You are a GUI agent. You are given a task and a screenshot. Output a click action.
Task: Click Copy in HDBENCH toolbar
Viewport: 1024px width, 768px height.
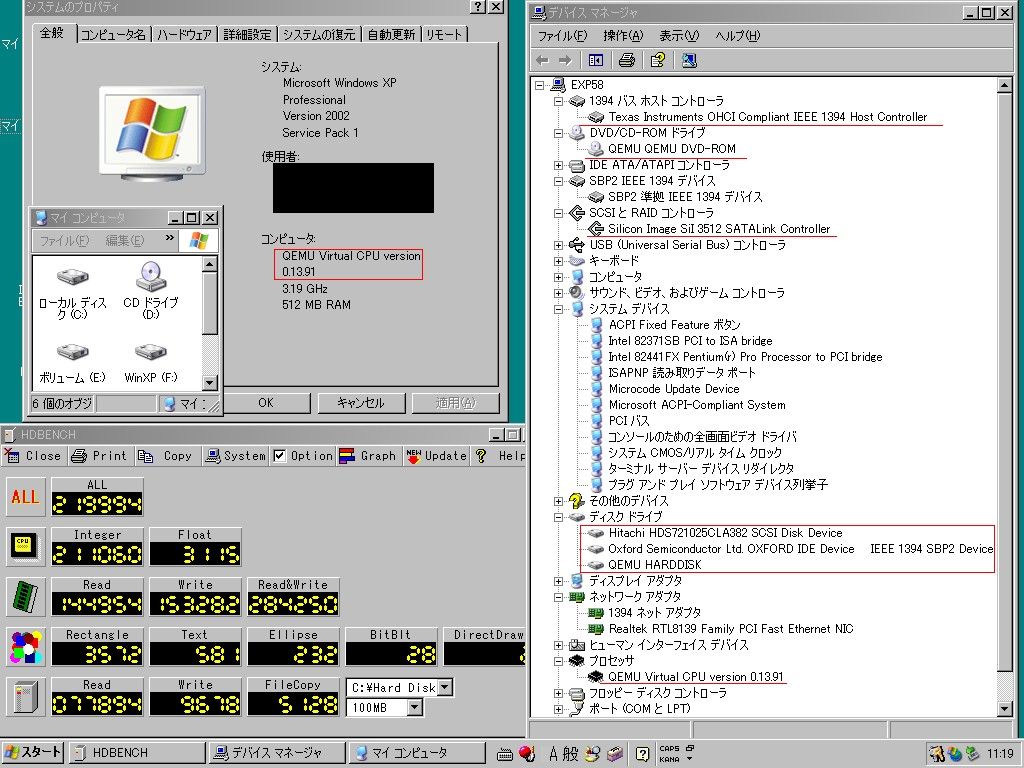(x=166, y=456)
